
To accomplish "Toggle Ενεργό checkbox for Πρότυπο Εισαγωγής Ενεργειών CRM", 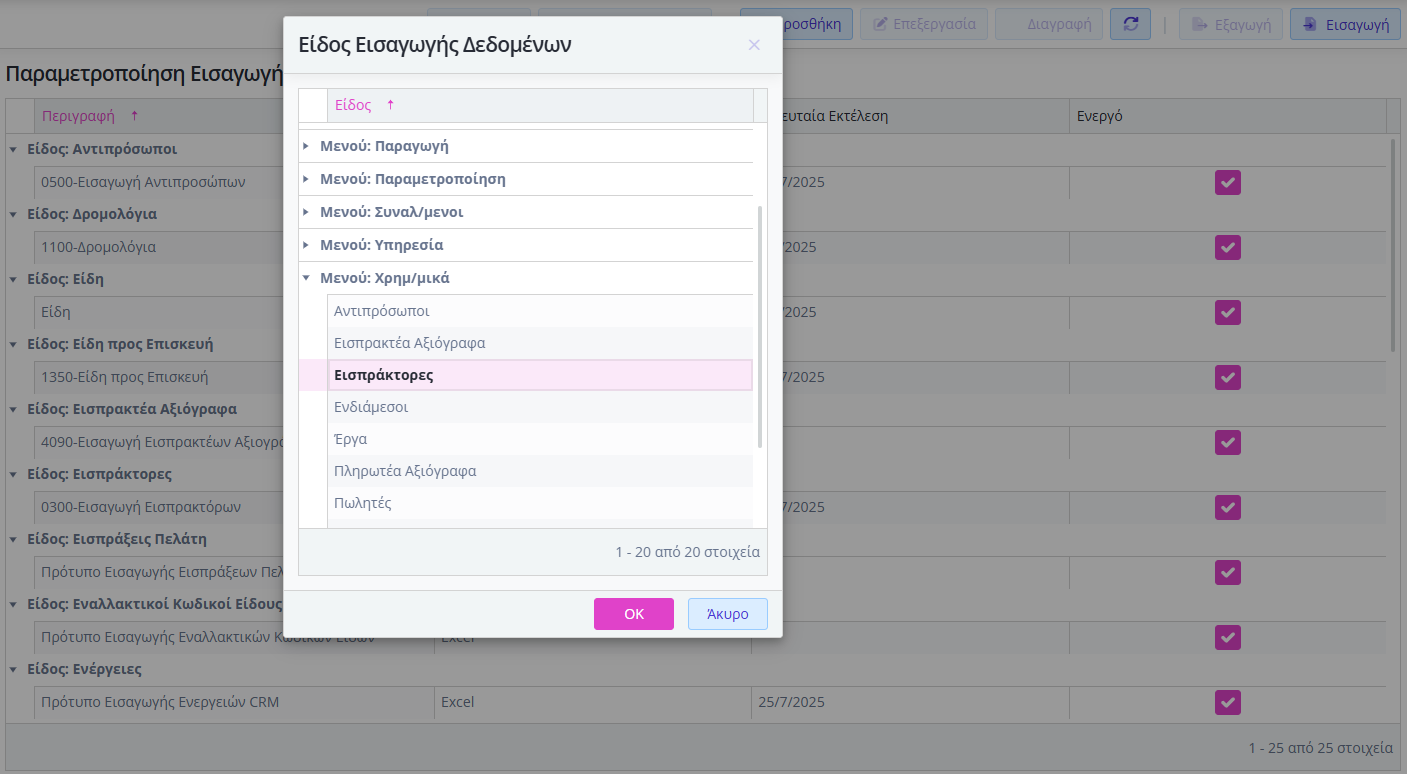I will [1227, 702].
